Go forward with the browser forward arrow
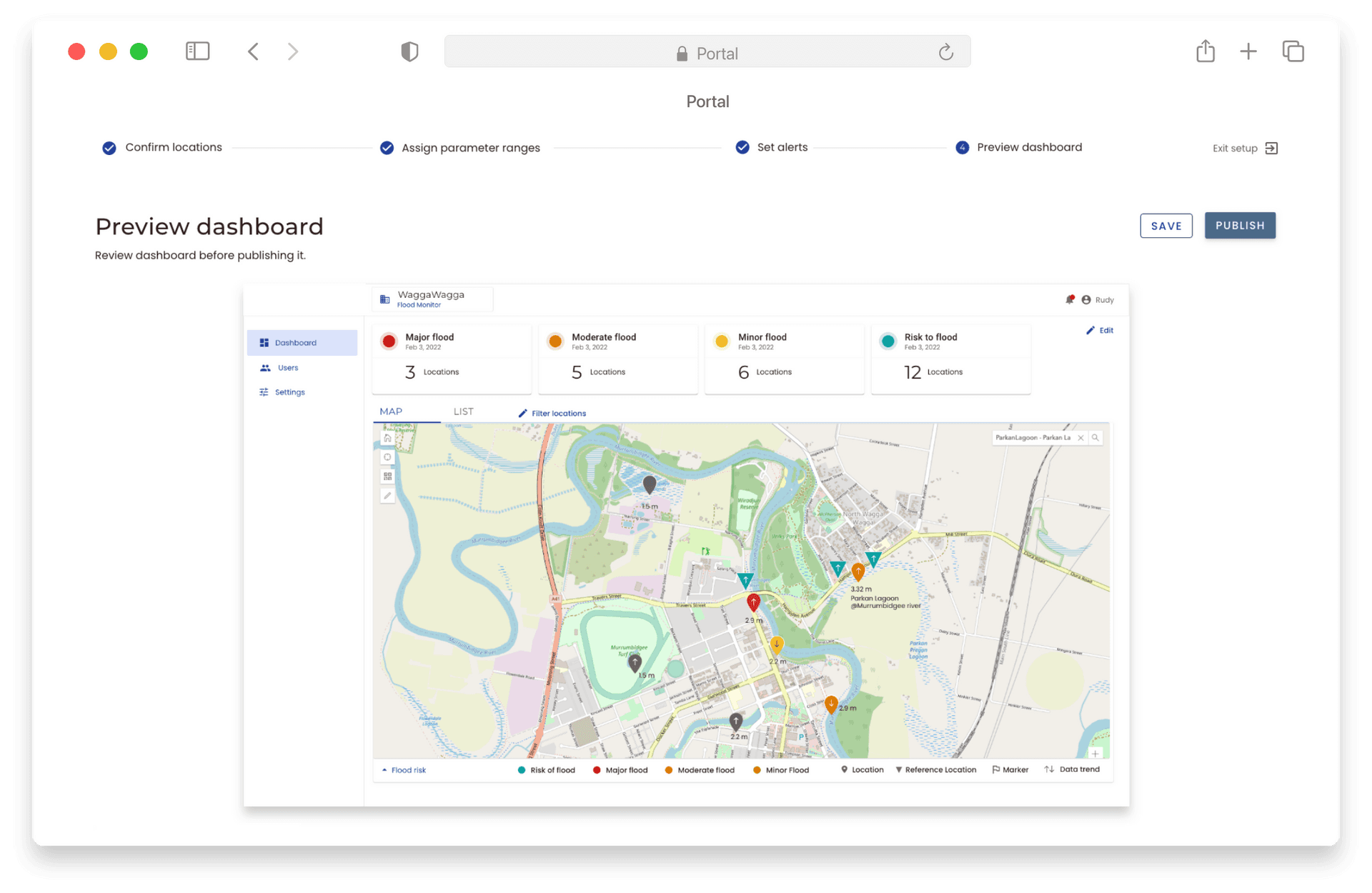 coord(293,51)
